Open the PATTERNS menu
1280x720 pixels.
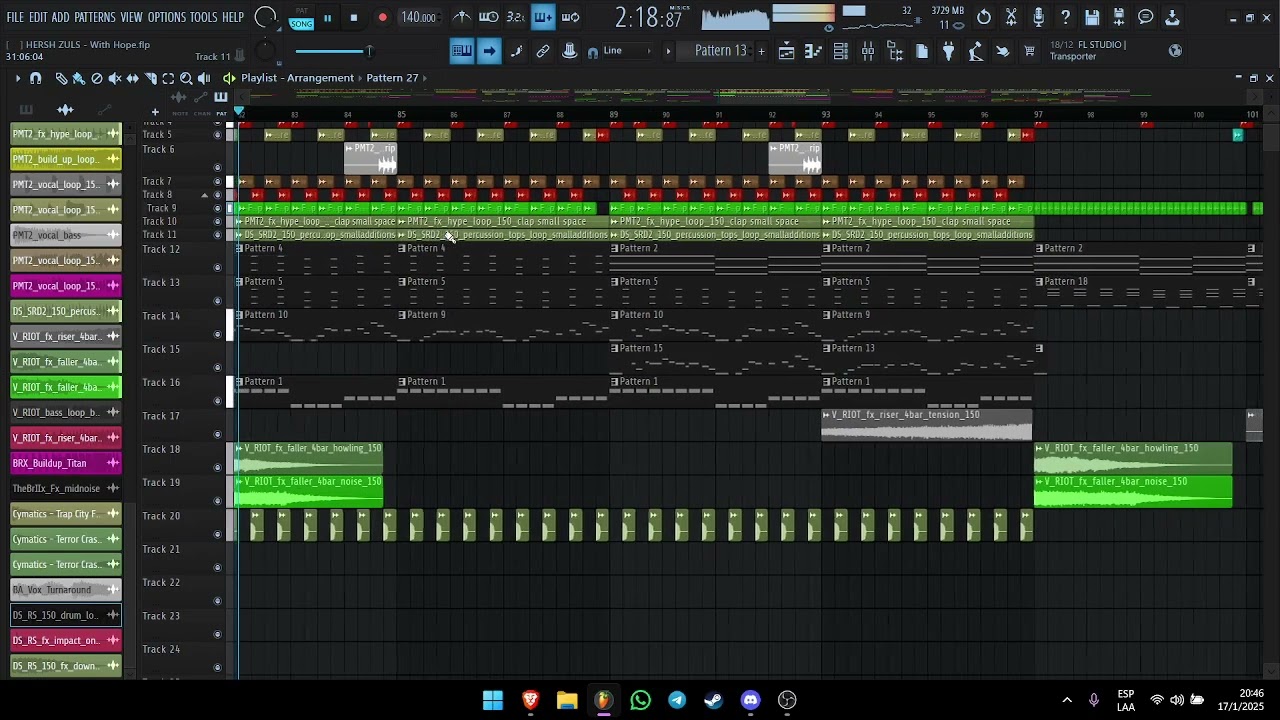pyautogui.click(x=95, y=18)
